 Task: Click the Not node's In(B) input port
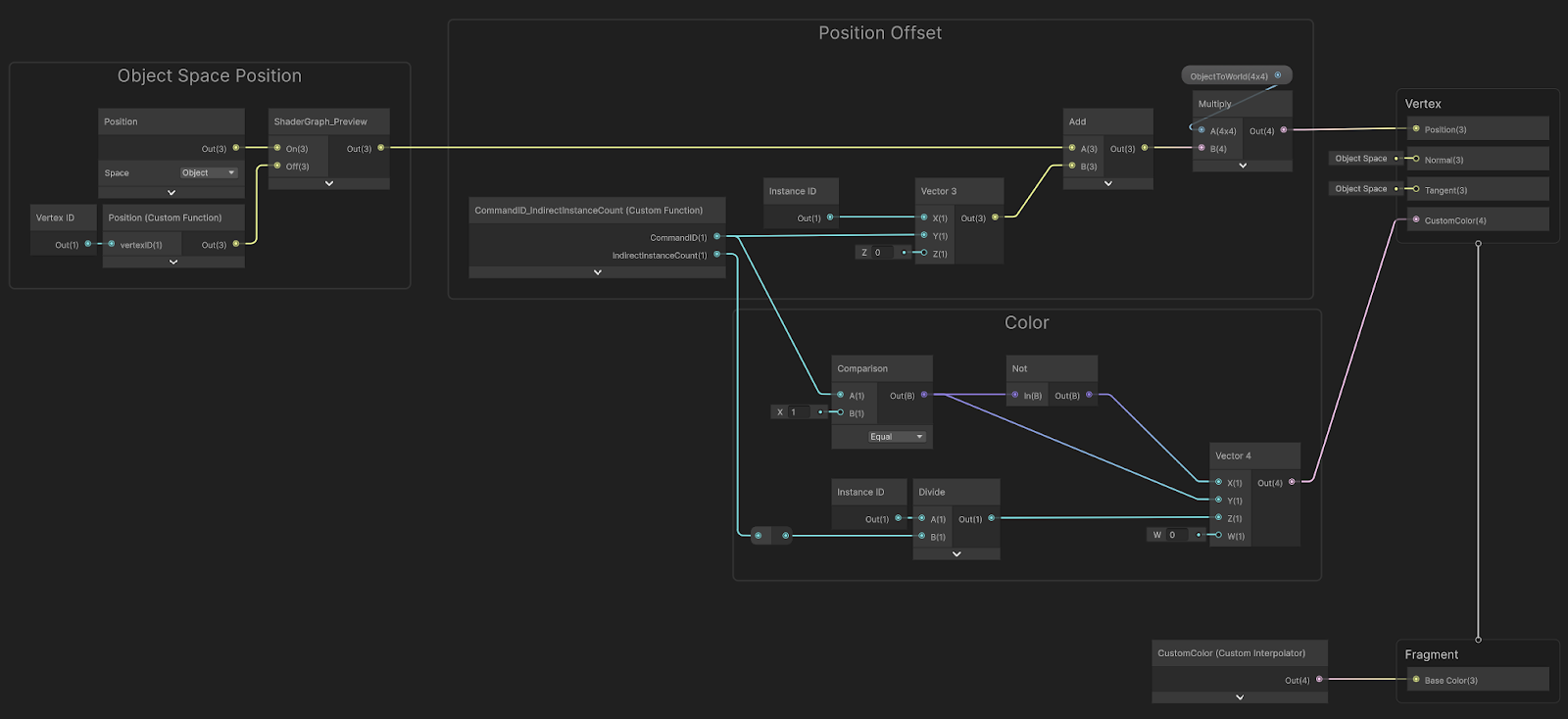click(x=1015, y=395)
